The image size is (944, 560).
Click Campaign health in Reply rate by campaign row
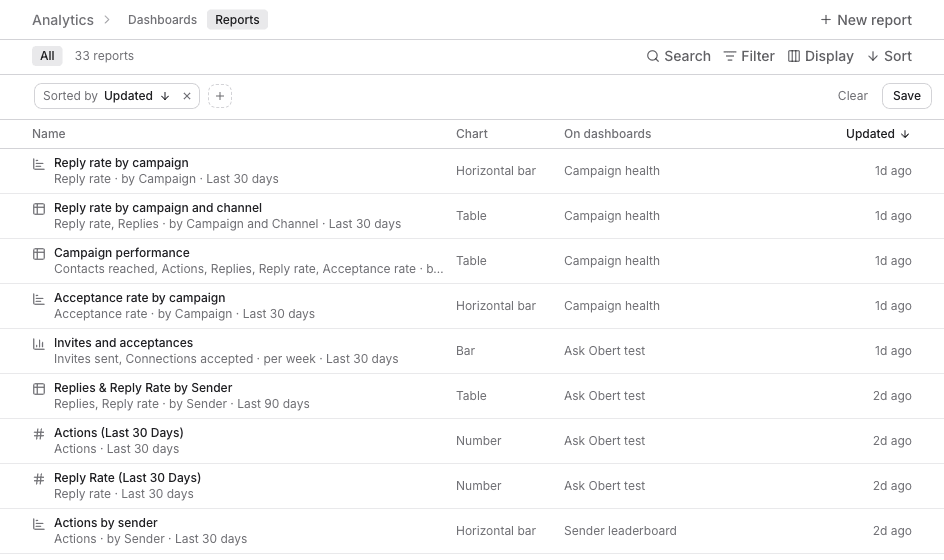click(x=612, y=171)
